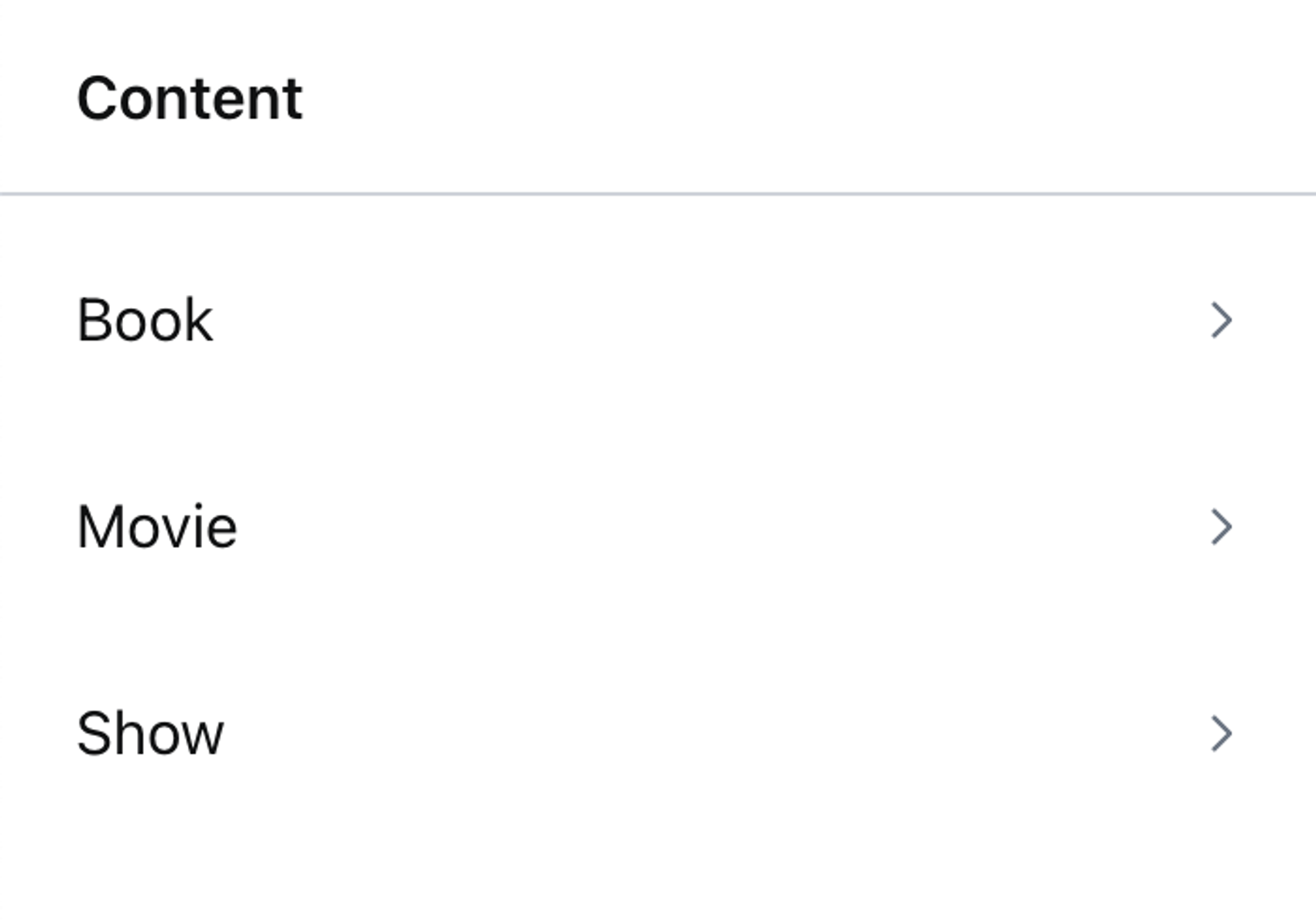
Task: Tap the right arrow icon beside Book
Action: click(x=1221, y=320)
